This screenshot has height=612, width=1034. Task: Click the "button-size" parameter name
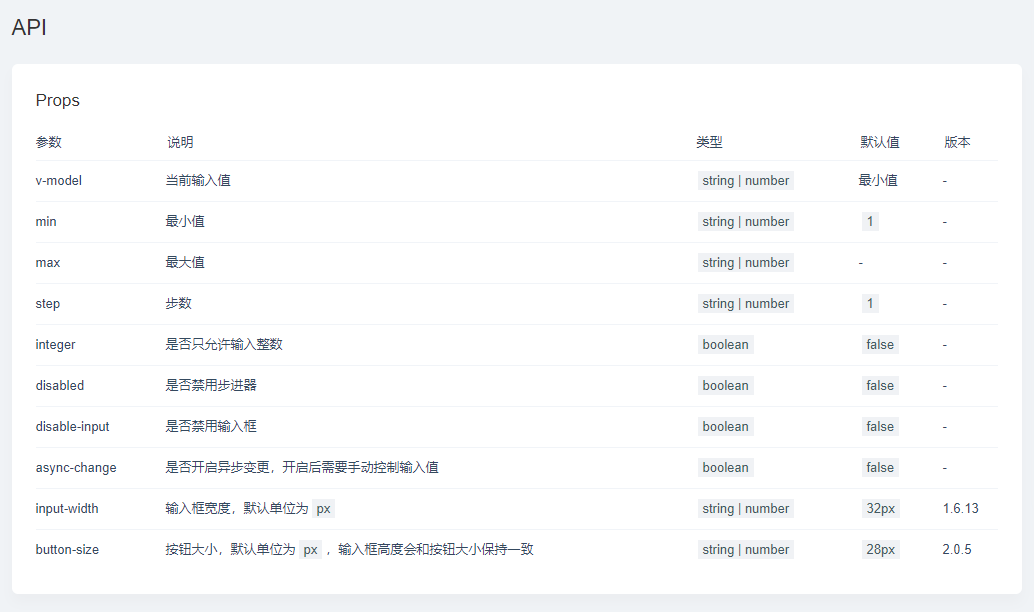pyautogui.click(x=69, y=549)
